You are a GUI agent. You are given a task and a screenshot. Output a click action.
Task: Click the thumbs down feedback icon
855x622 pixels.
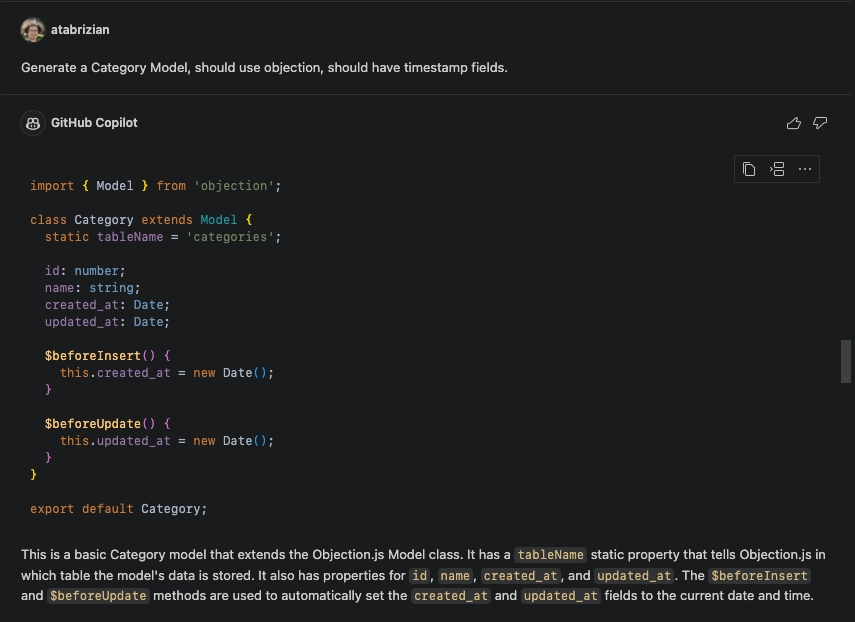pyautogui.click(x=820, y=123)
